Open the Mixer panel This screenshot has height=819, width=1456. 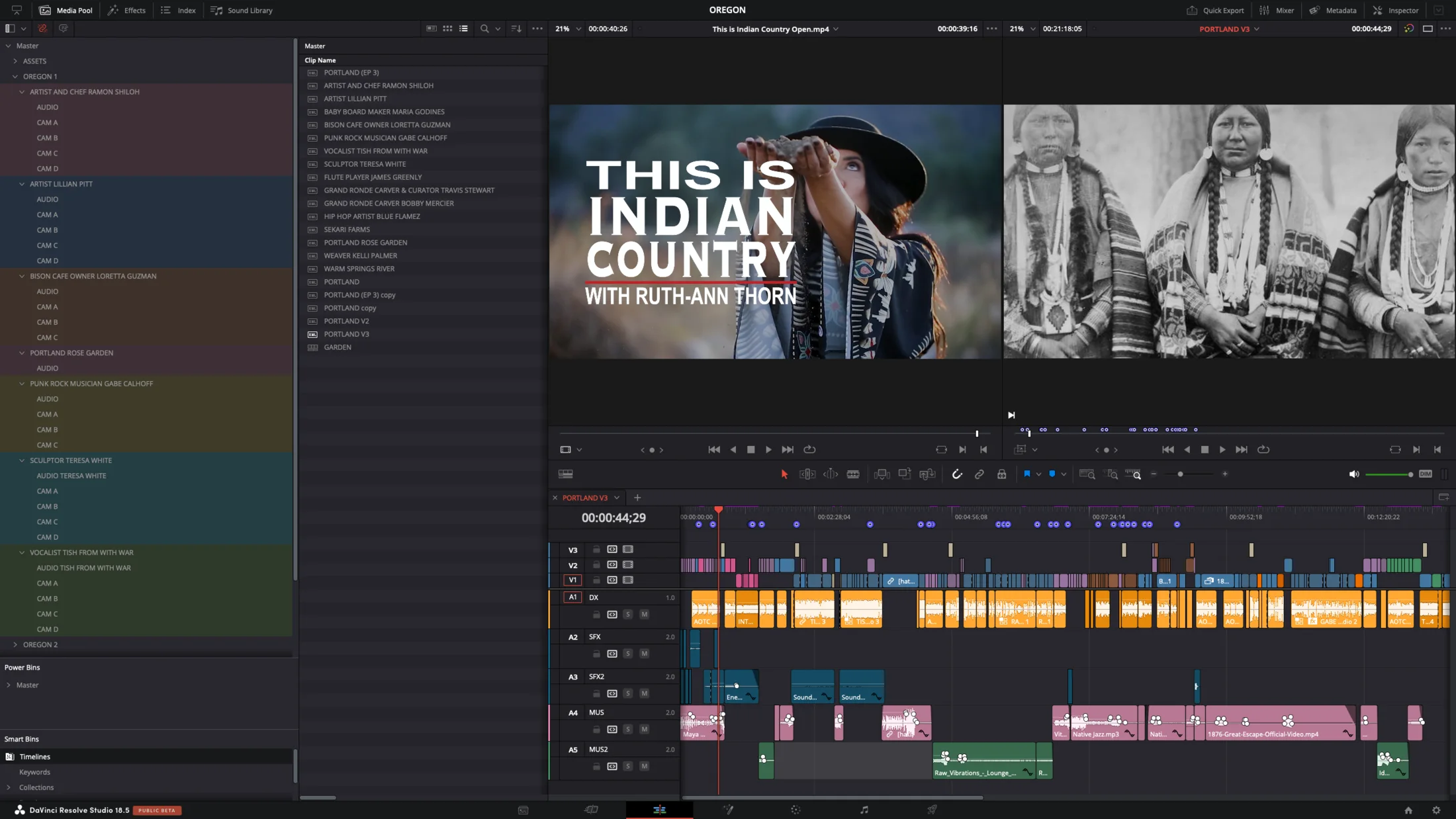(1277, 11)
